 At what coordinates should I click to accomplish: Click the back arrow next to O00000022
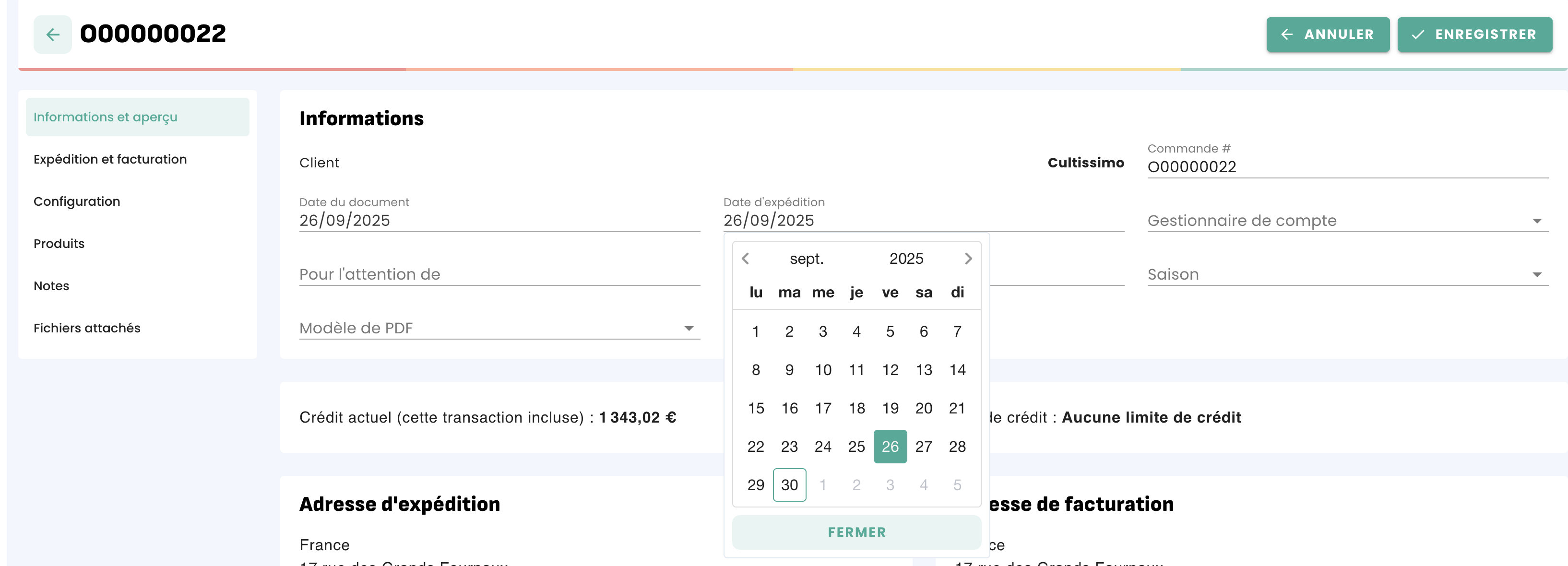click(52, 35)
